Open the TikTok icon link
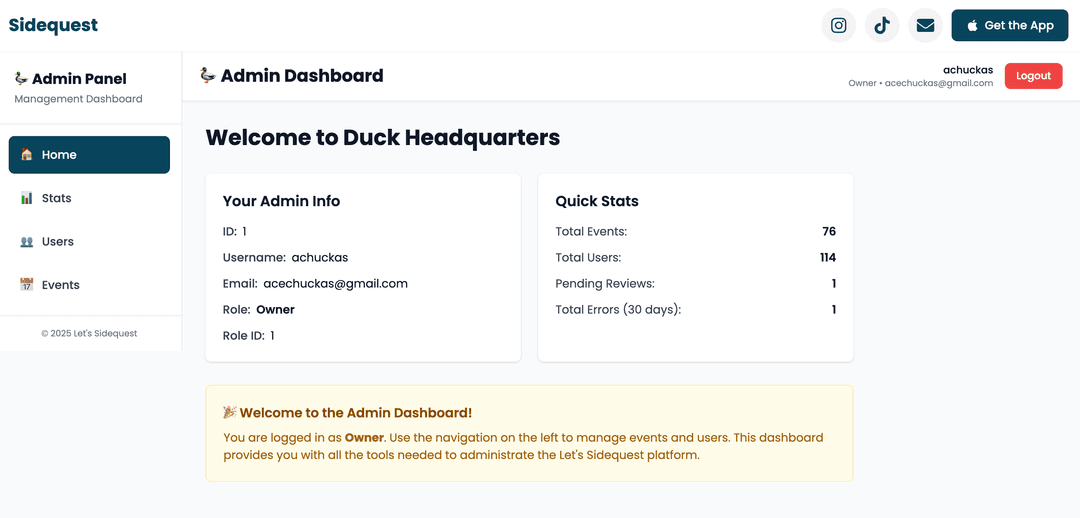This screenshot has width=1080, height=518. pyautogui.click(x=881, y=26)
